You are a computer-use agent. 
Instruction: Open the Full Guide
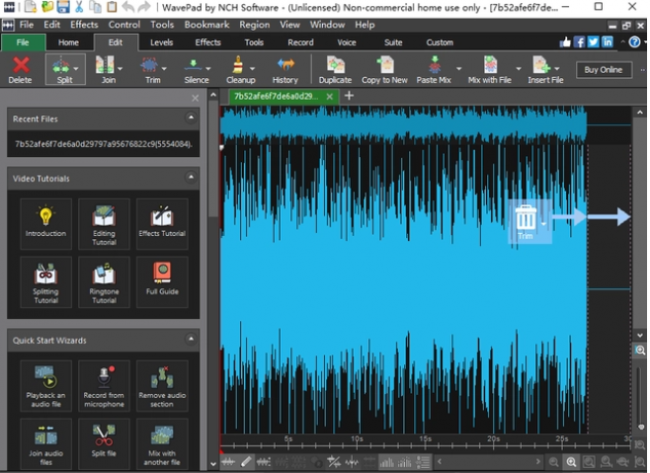162,282
